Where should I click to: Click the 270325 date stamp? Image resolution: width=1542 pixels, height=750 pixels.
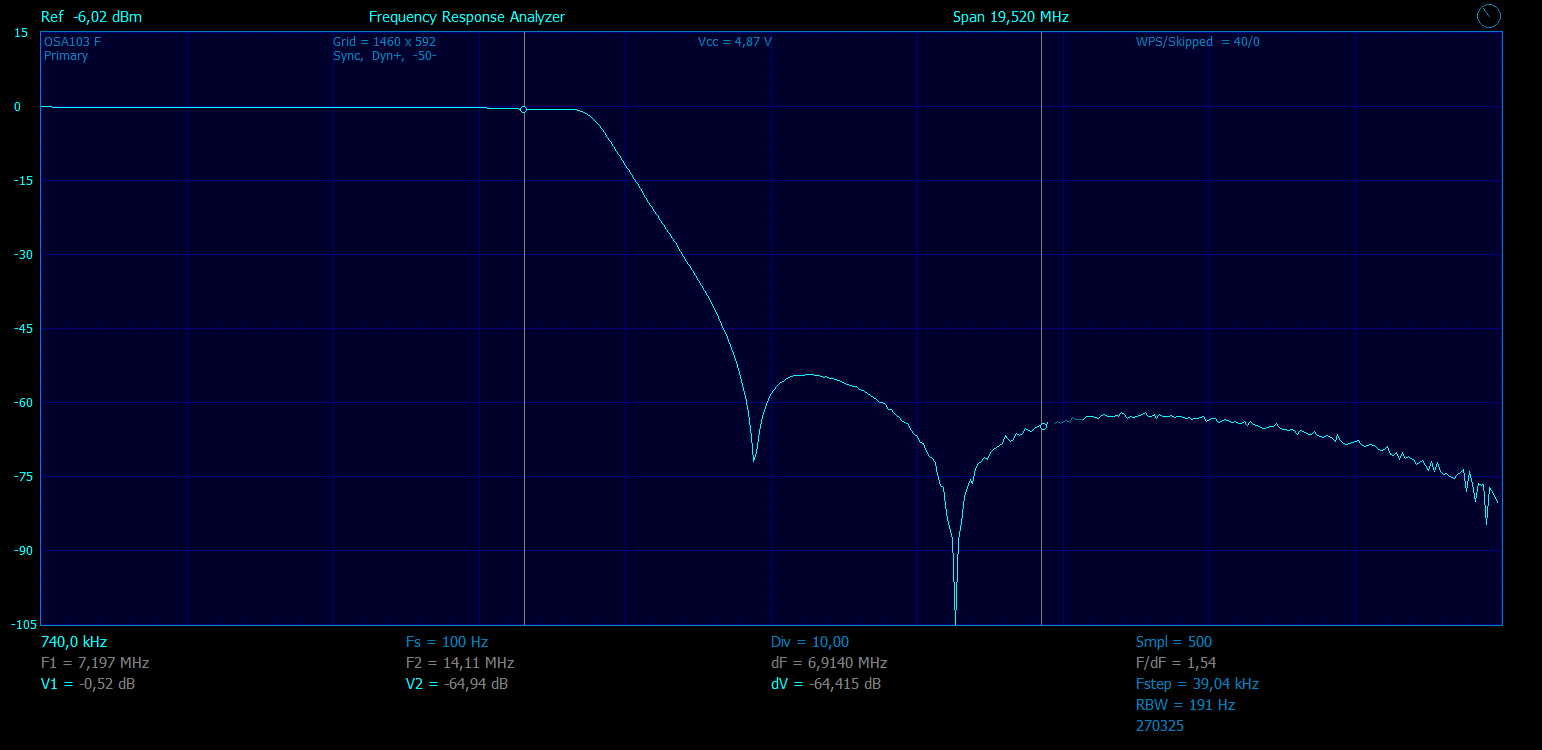click(x=1160, y=726)
